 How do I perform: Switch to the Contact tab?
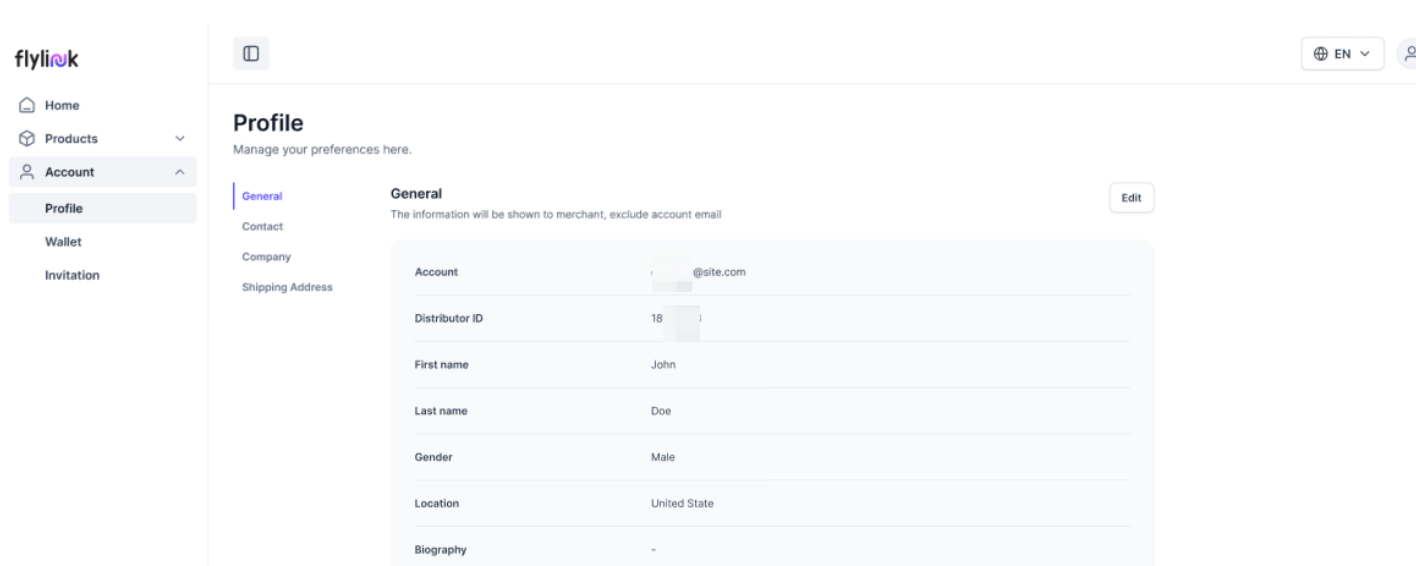coord(263,226)
